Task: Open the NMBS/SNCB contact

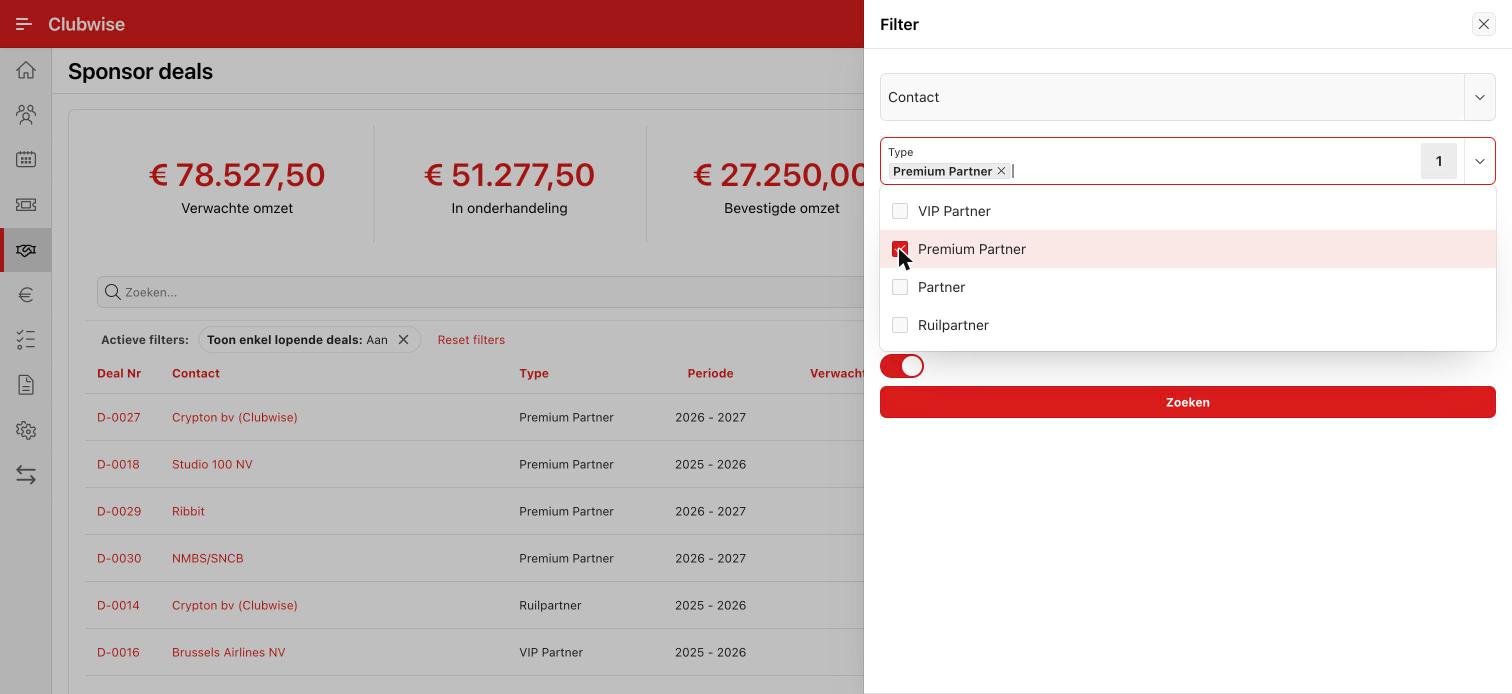Action: (x=208, y=558)
